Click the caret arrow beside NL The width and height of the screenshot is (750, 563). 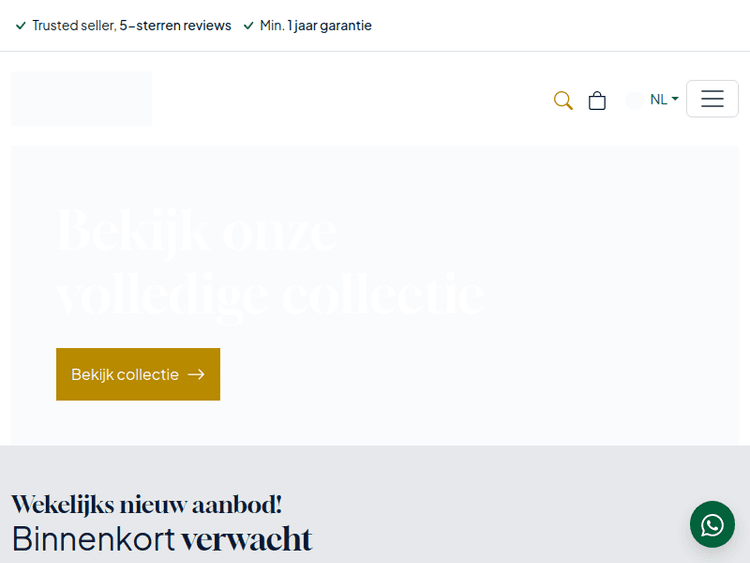pos(675,99)
